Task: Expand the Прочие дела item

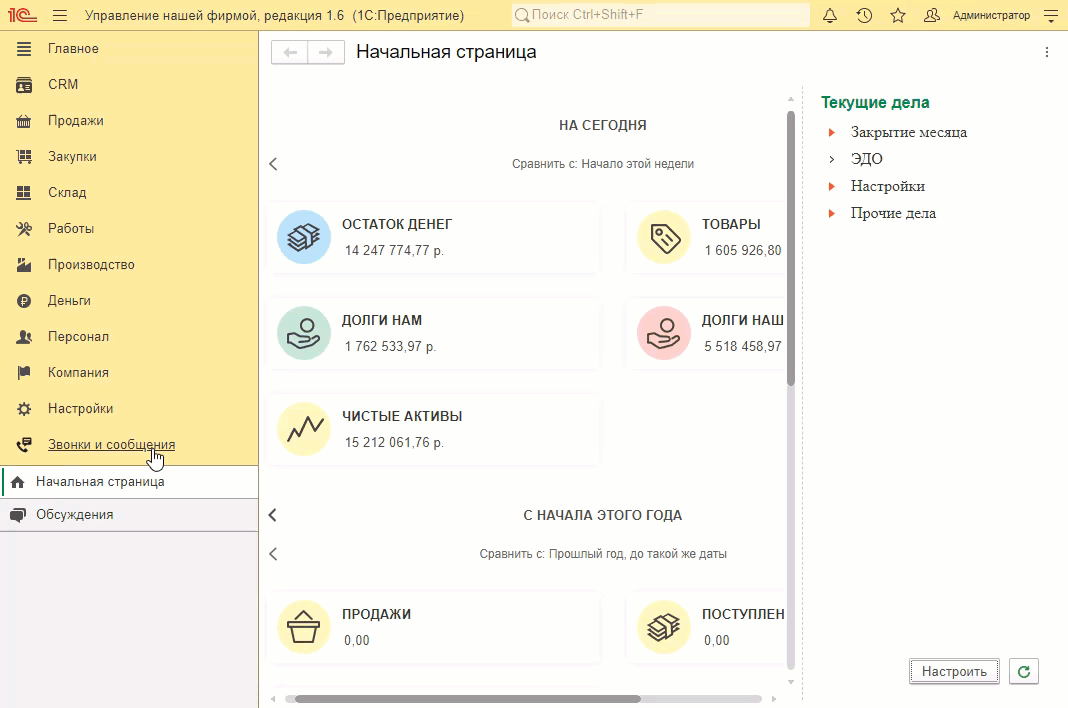Action: coord(831,213)
